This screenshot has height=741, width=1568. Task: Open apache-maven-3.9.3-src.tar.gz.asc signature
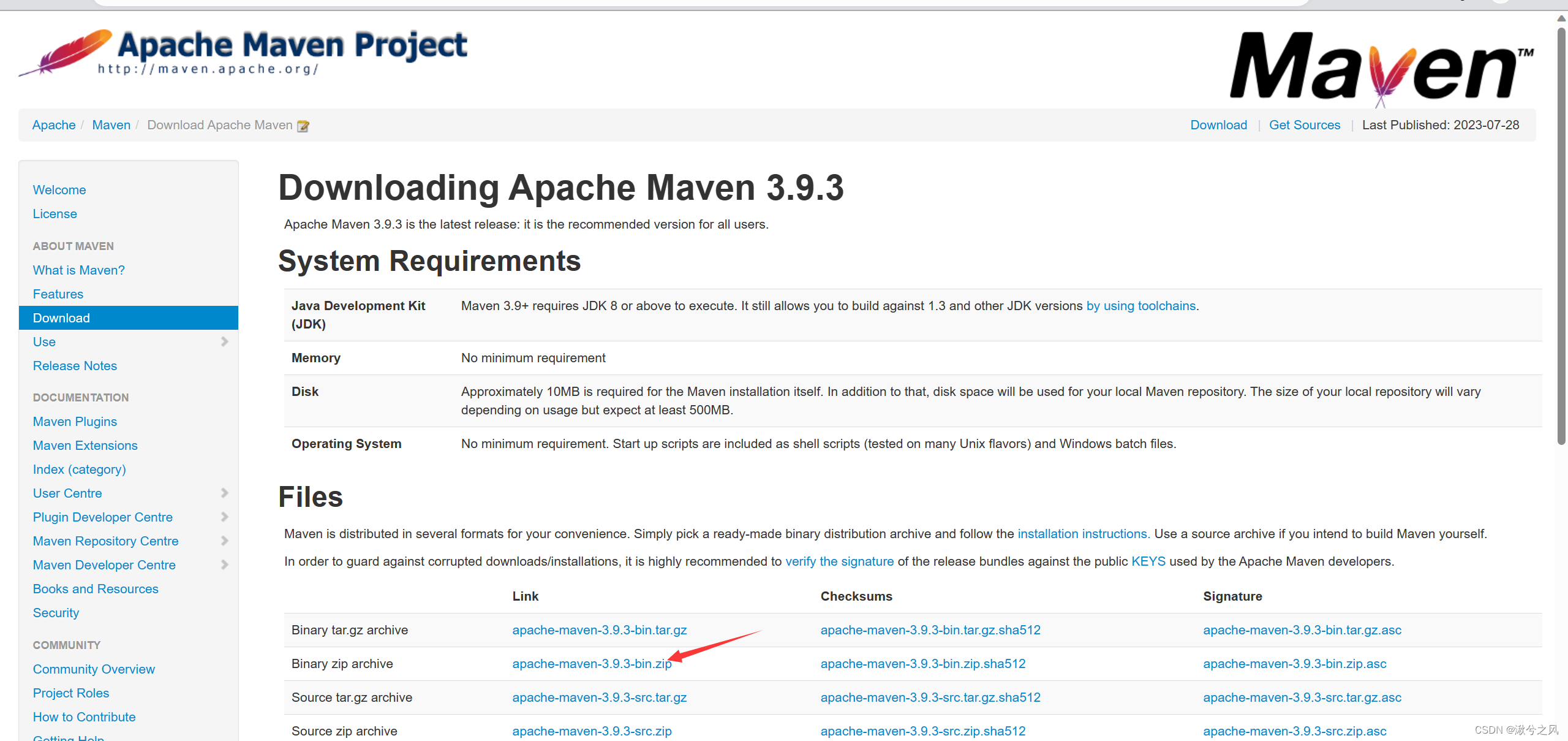click(1302, 697)
